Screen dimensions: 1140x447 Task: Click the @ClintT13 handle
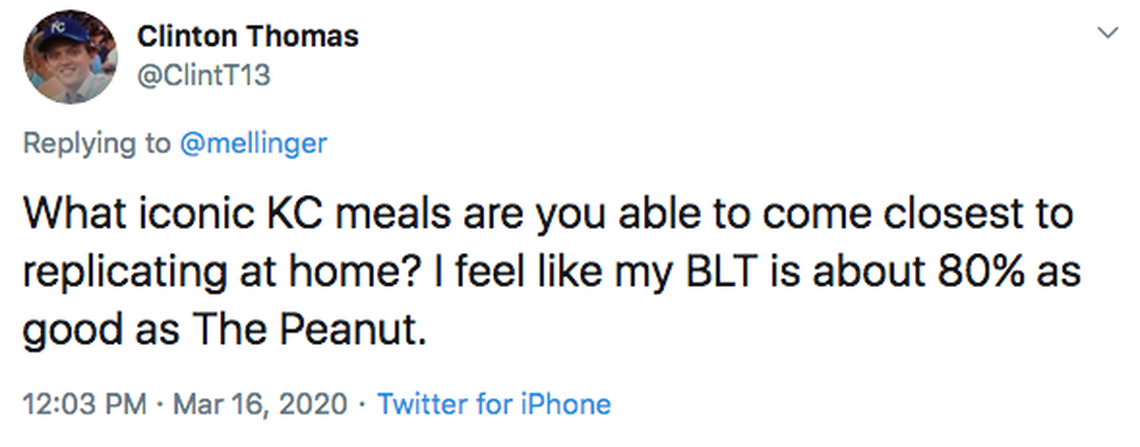click(203, 75)
